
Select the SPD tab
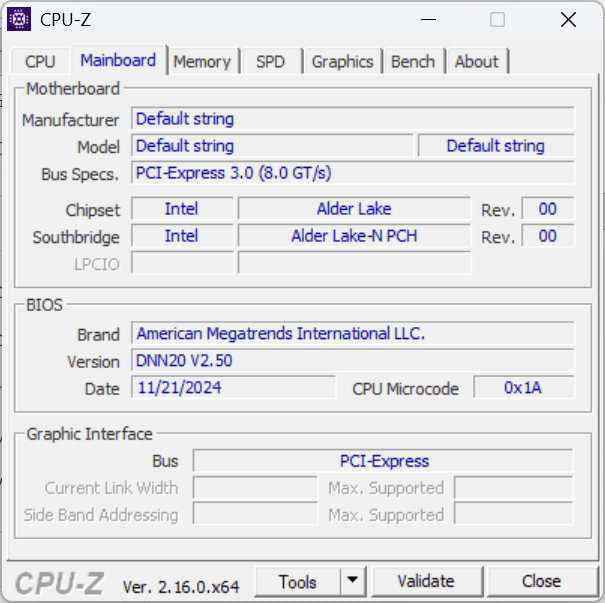point(270,62)
